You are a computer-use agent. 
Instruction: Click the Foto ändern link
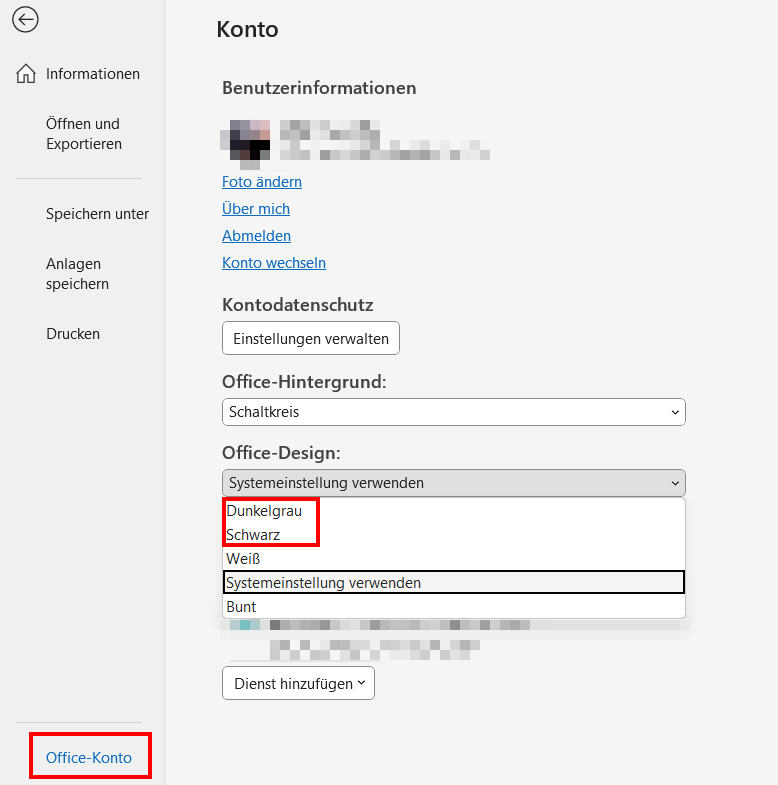262,182
